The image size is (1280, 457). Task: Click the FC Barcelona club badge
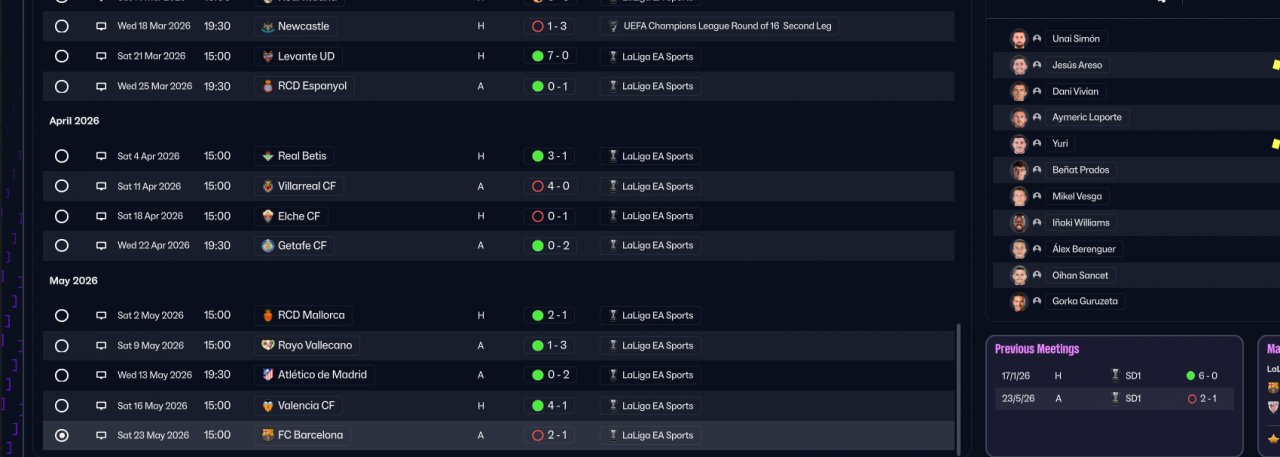268,436
